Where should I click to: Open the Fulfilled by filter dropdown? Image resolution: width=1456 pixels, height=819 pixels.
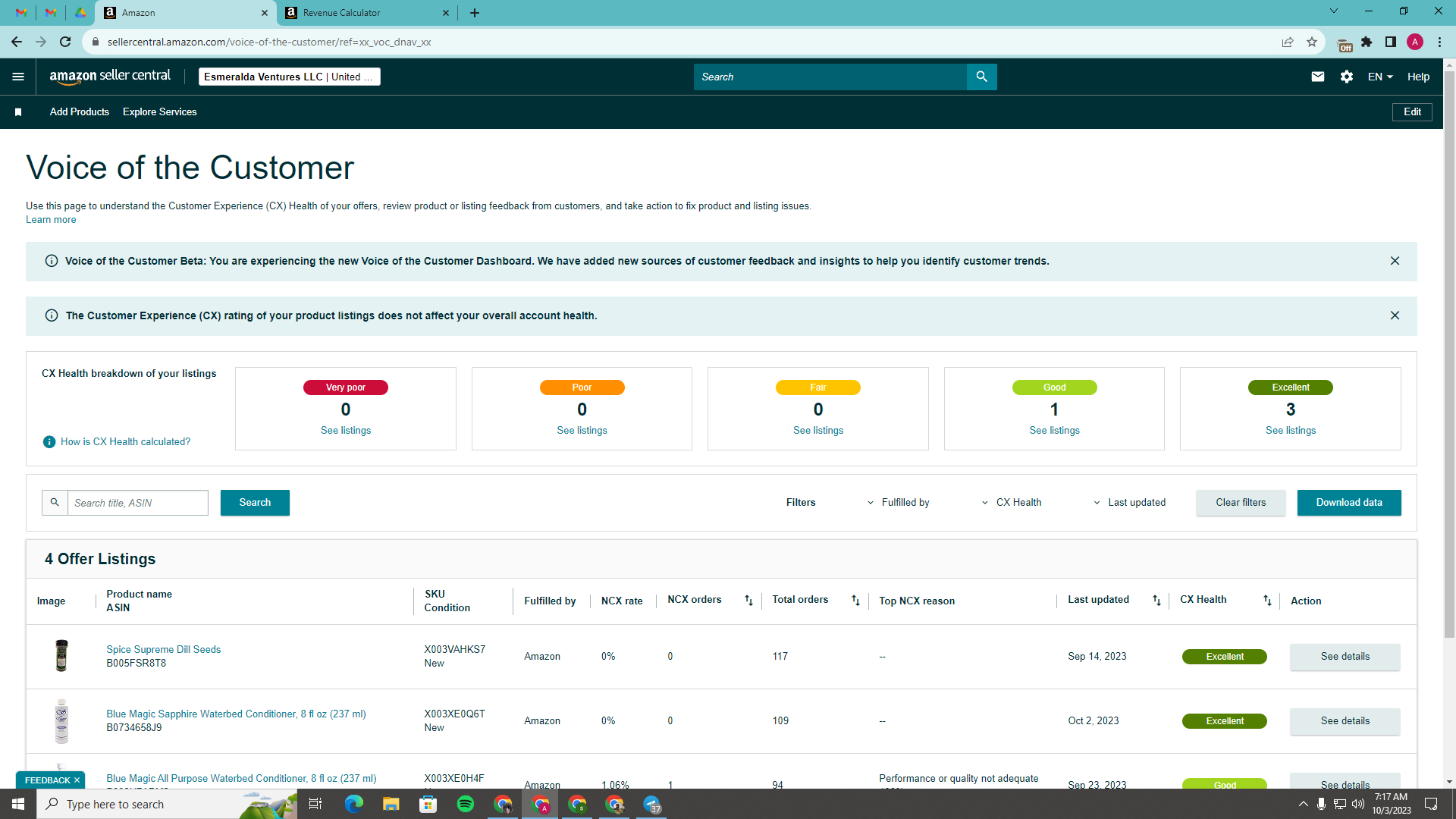coord(899,503)
